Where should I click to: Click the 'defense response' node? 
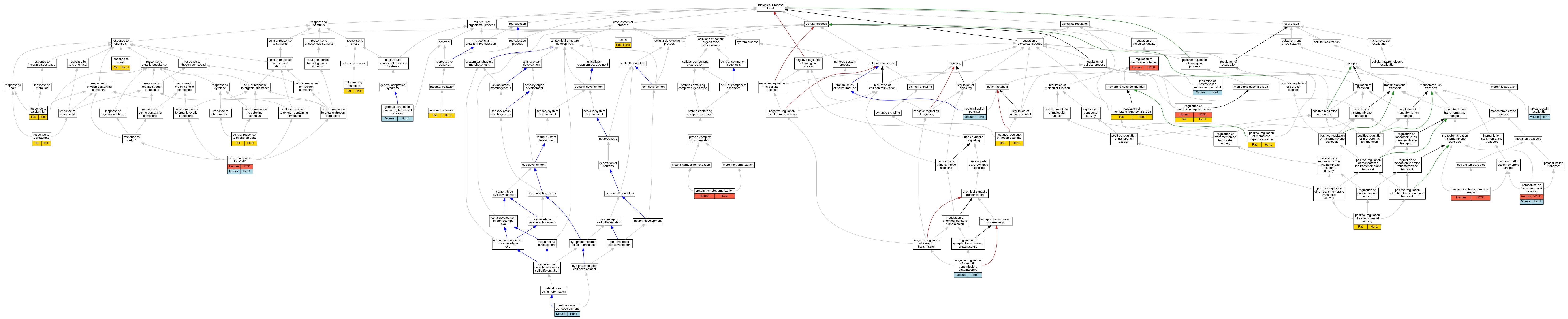click(354, 63)
